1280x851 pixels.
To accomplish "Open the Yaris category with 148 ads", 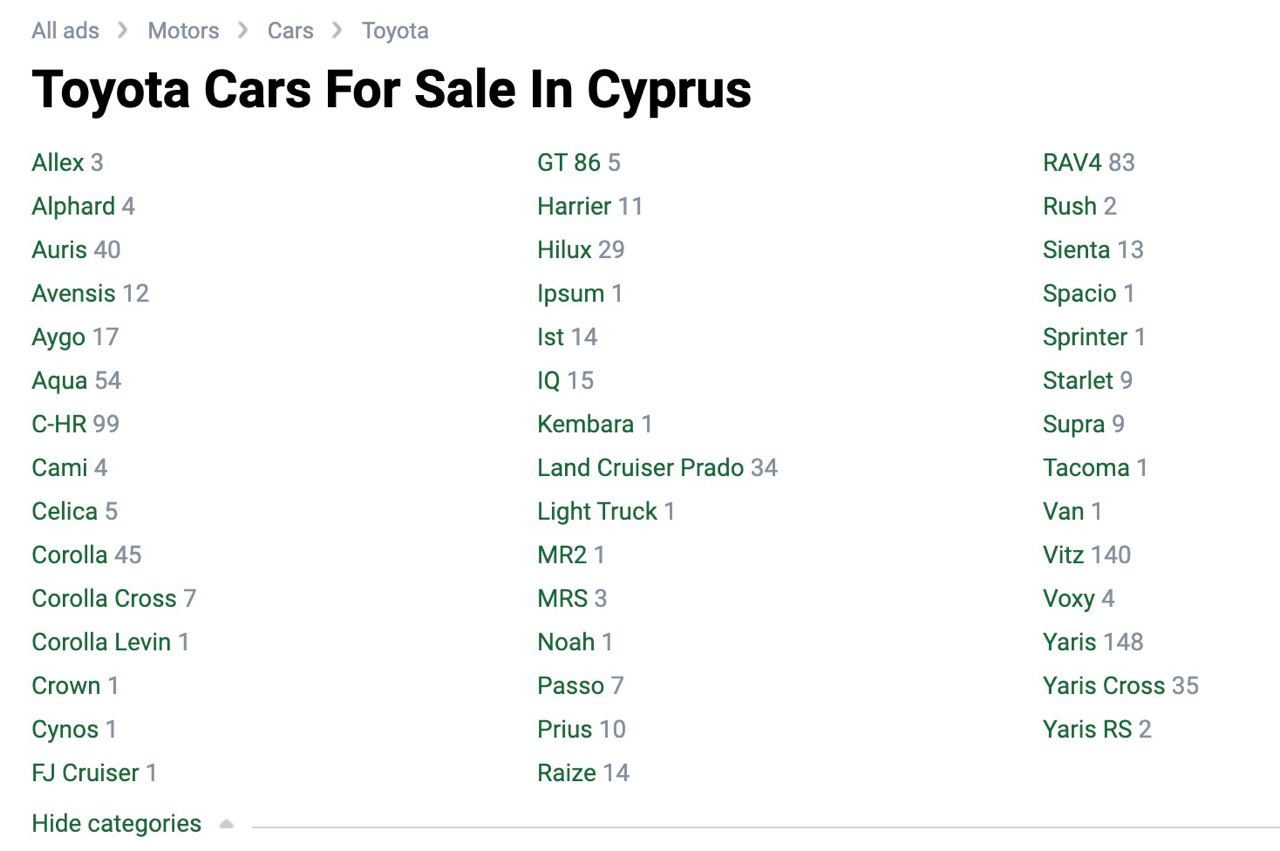I will [x=1069, y=642].
